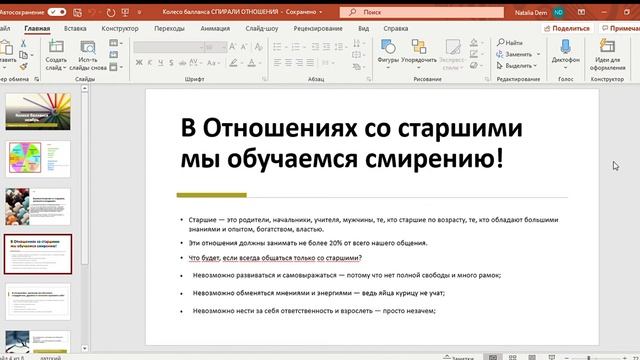Toggle text shadow S formatting
Image resolution: width=640 pixels, height=360 pixels.
[171, 63]
